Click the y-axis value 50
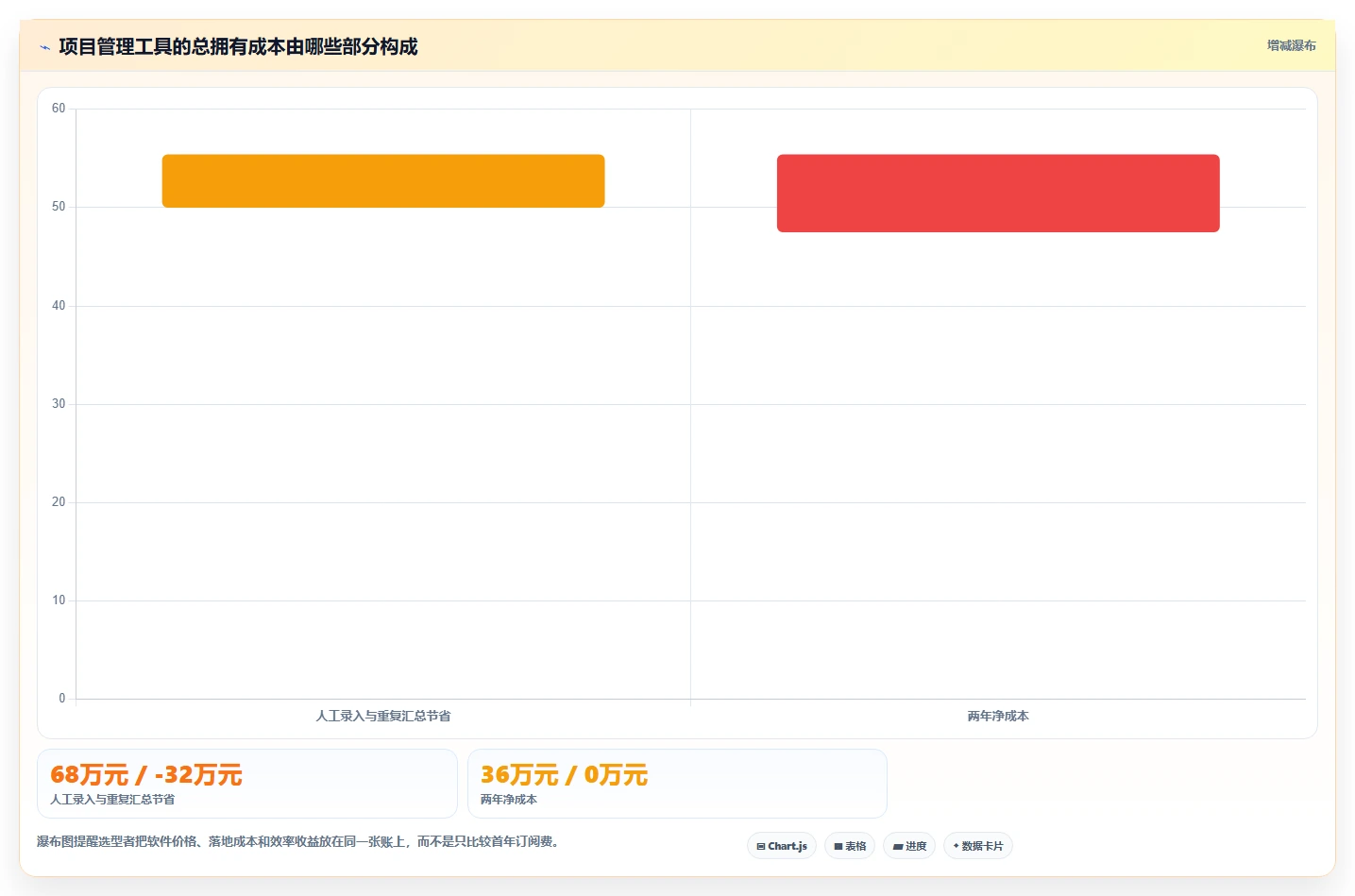1355x896 pixels. [x=59, y=207]
